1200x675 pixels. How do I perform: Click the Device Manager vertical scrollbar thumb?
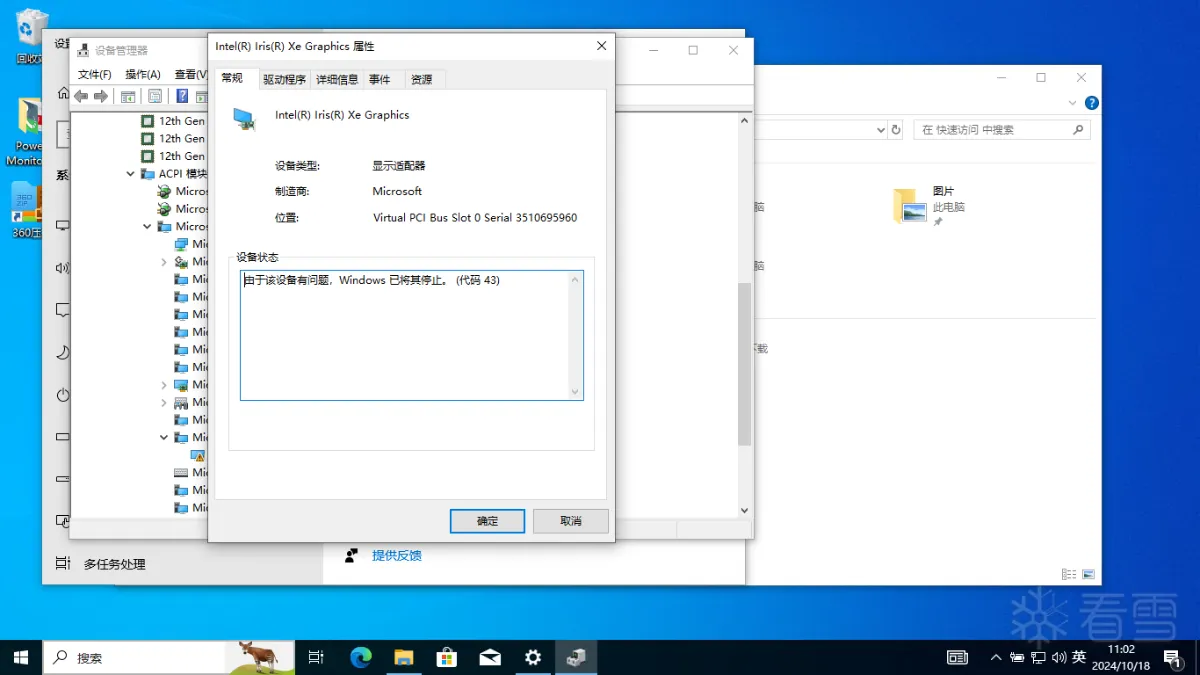pyautogui.click(x=744, y=364)
